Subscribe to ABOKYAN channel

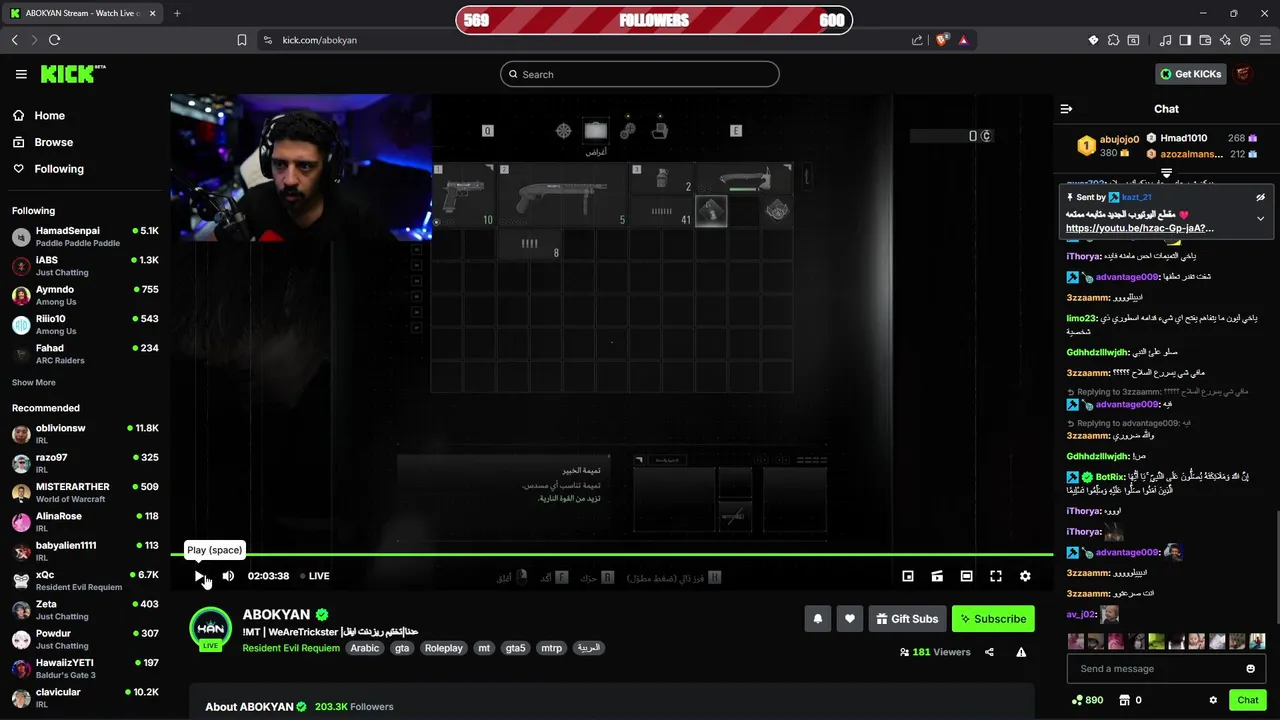tap(993, 619)
